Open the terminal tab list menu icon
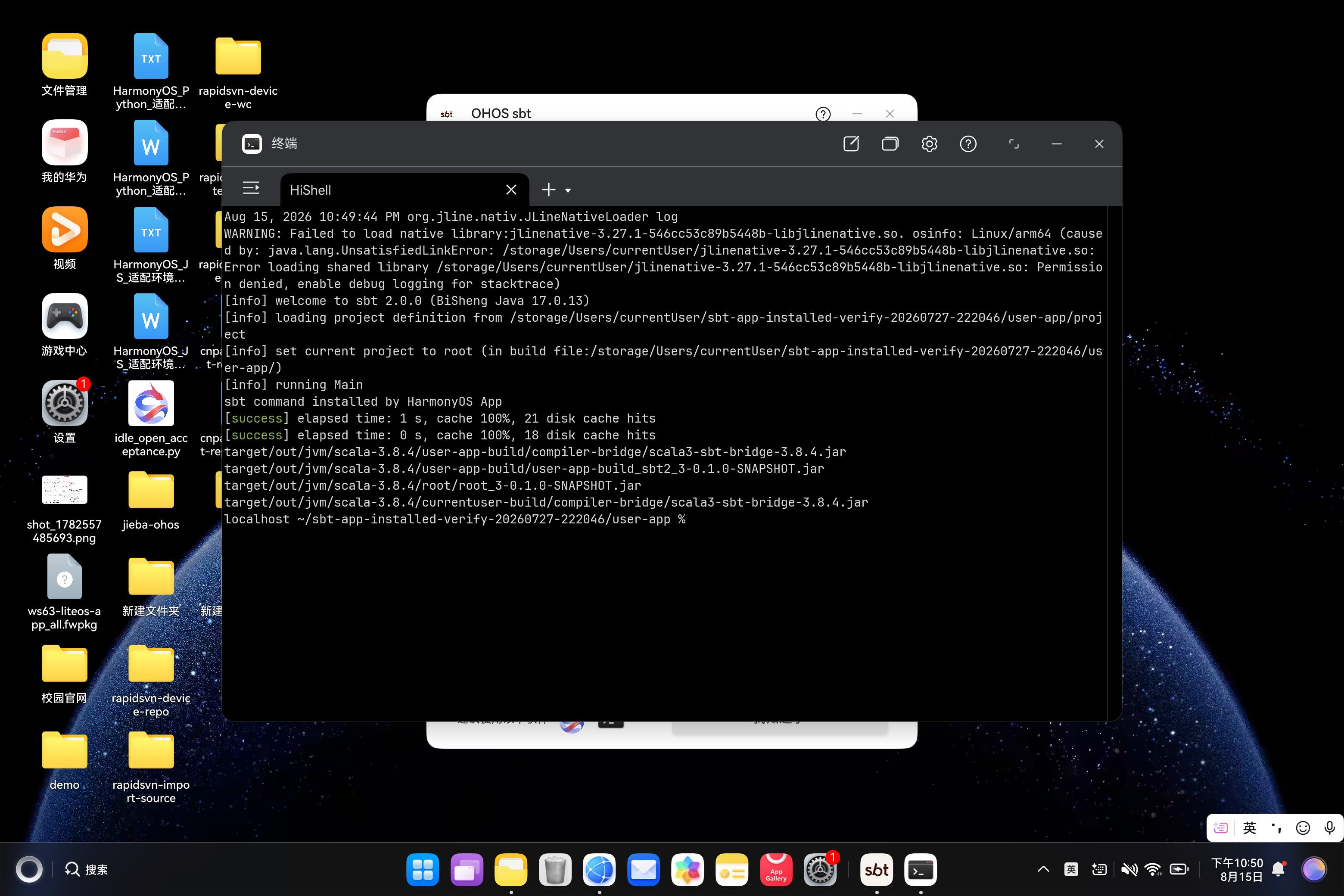The width and height of the screenshot is (1344, 896). point(251,188)
